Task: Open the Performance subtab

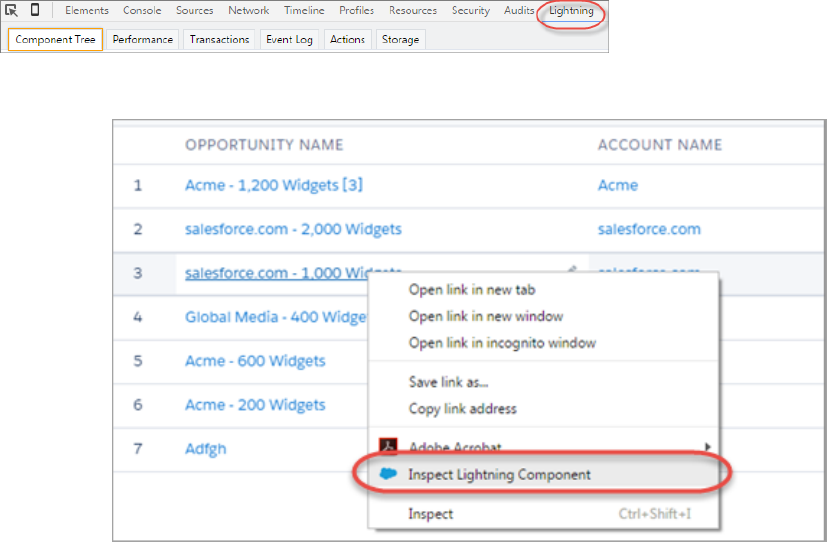Action: pyautogui.click(x=142, y=40)
